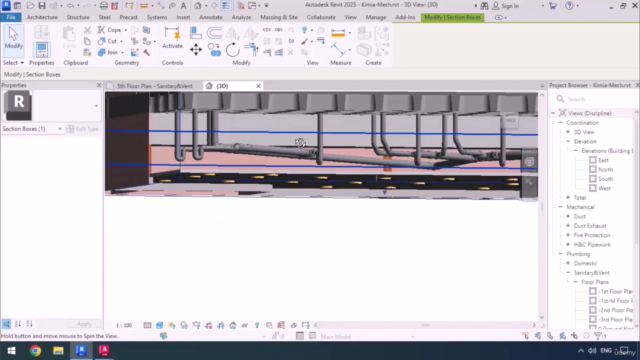Click the Cut geometry button
Image resolution: width=640 pixels, height=360 pixels.
coord(108,41)
